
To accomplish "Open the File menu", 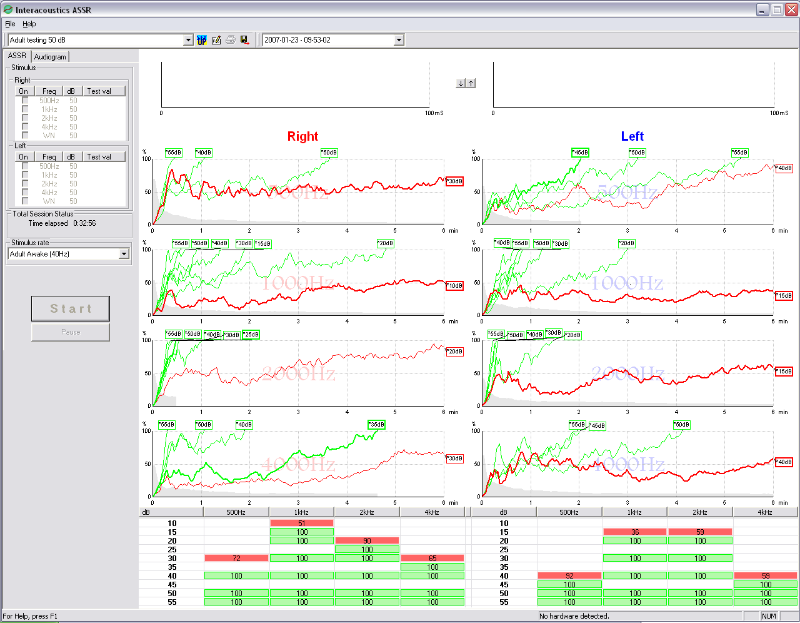I will tap(9, 22).
